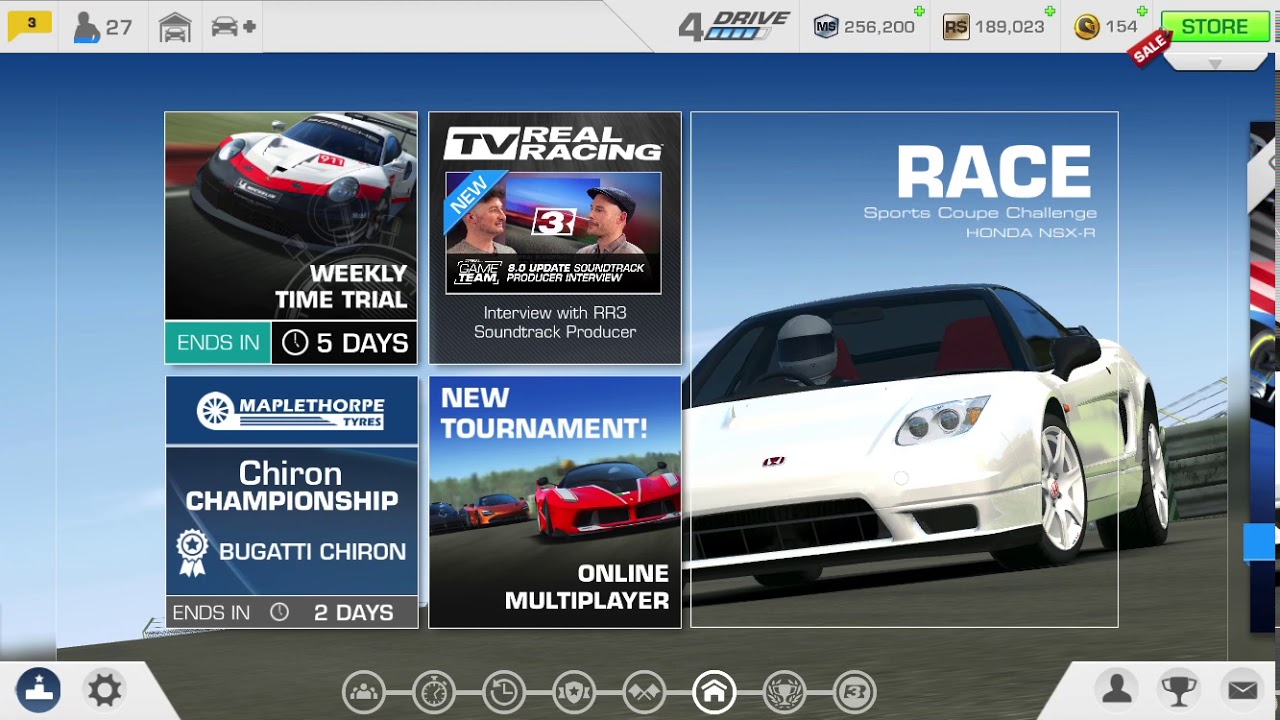Open the Chiron Championship tile
Viewport: 1280px width, 720px height.
(x=291, y=502)
